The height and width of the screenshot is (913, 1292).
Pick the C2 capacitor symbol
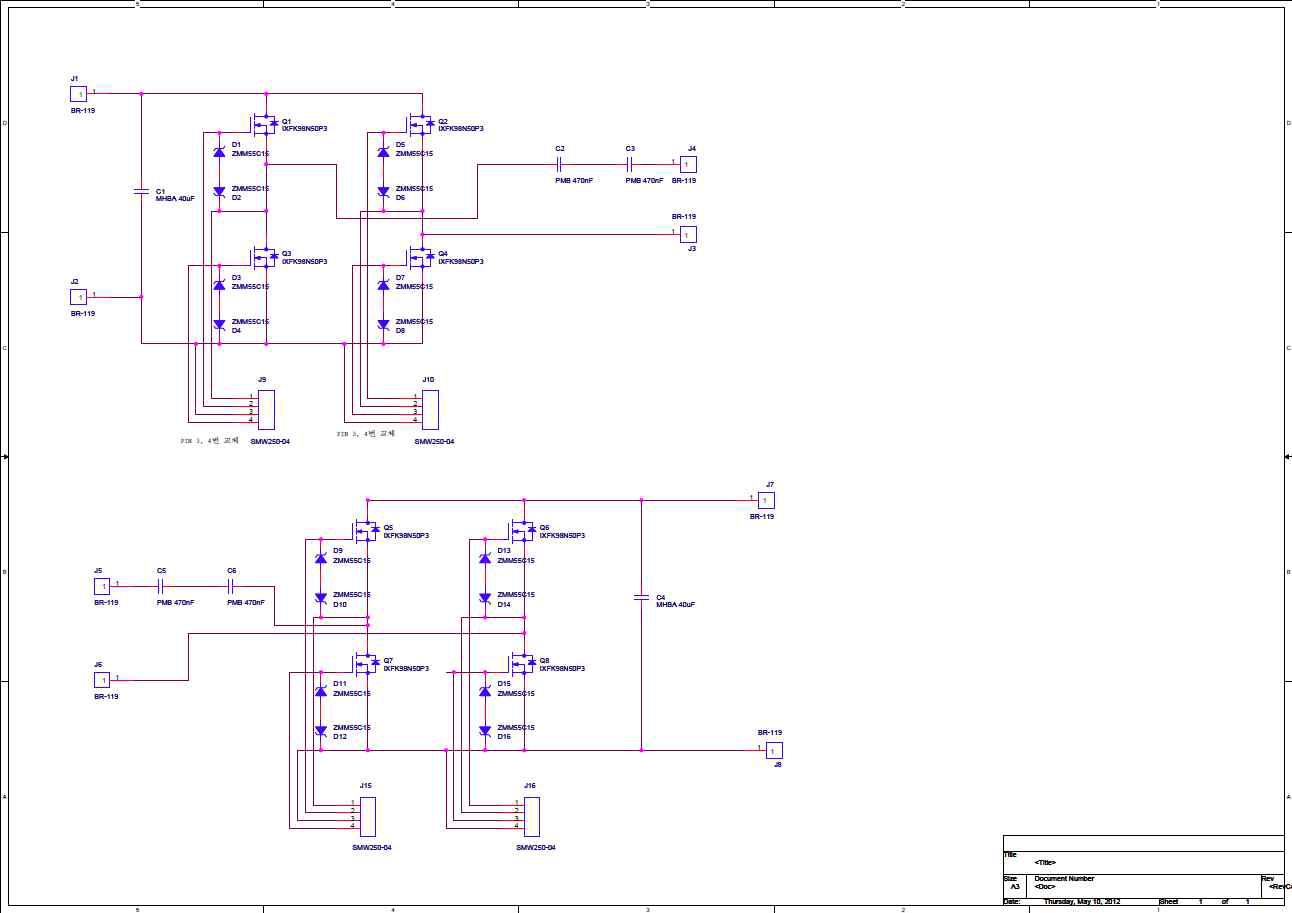560,164
